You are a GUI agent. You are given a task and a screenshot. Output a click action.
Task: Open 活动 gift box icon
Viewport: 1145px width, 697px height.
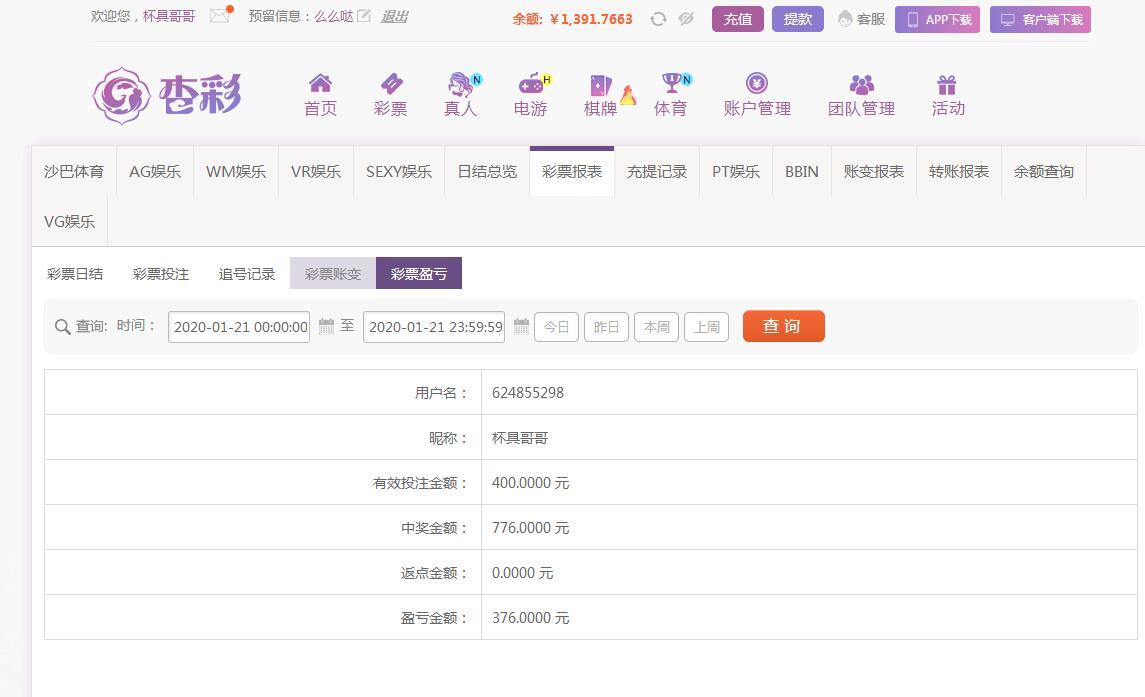(947, 84)
